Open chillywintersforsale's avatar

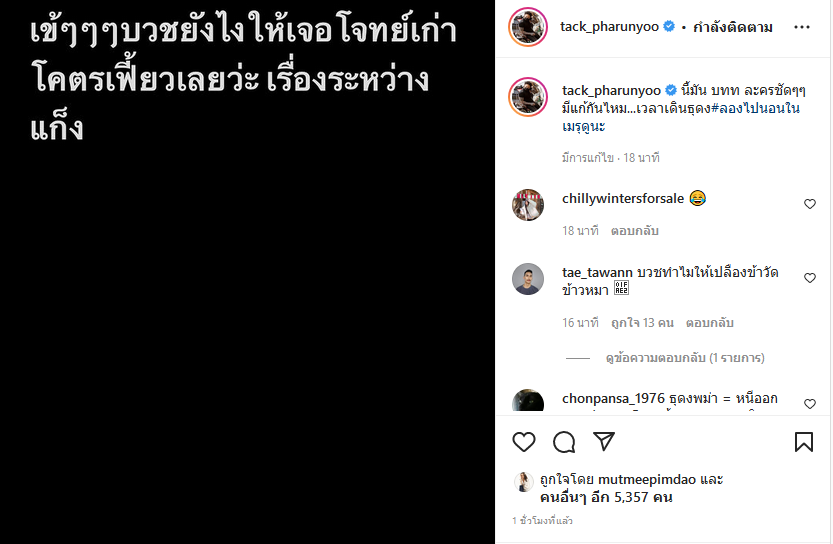coord(528,205)
